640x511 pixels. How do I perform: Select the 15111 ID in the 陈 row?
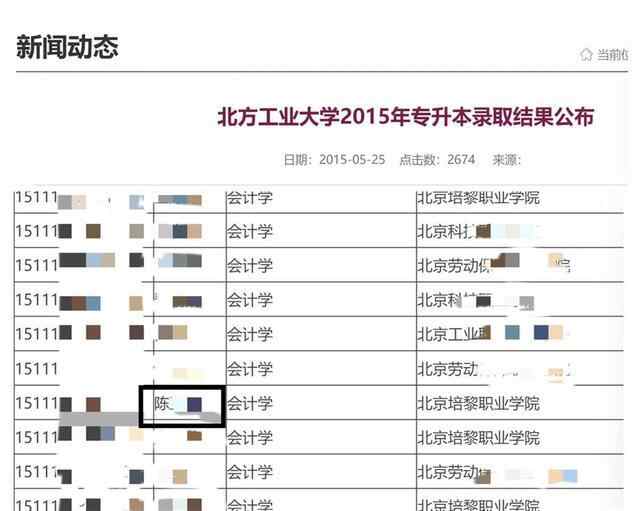coord(35,403)
